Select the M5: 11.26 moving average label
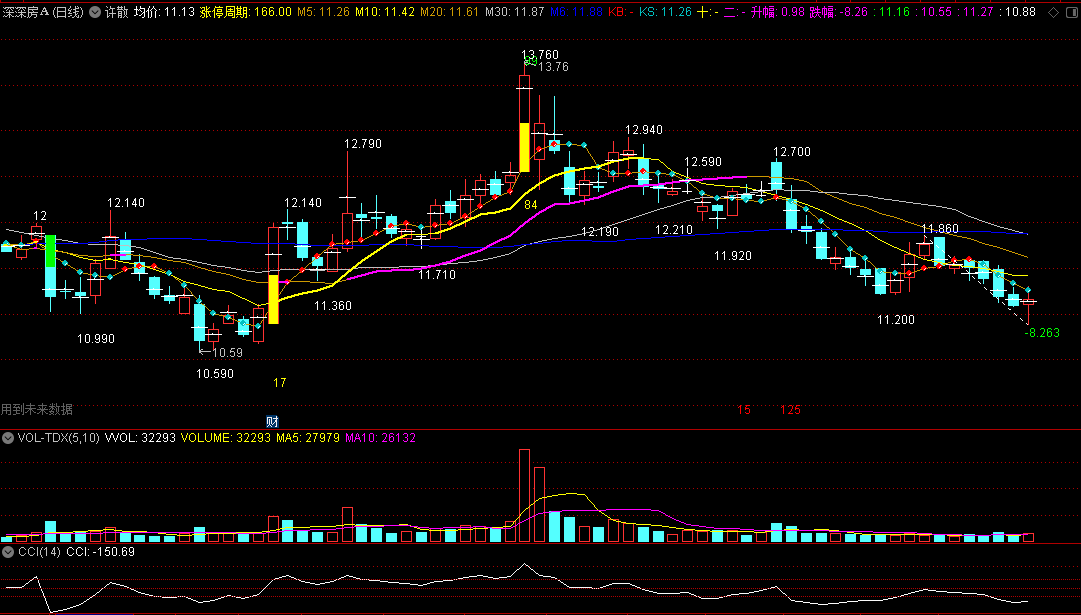The height and width of the screenshot is (615, 1081). click(323, 12)
